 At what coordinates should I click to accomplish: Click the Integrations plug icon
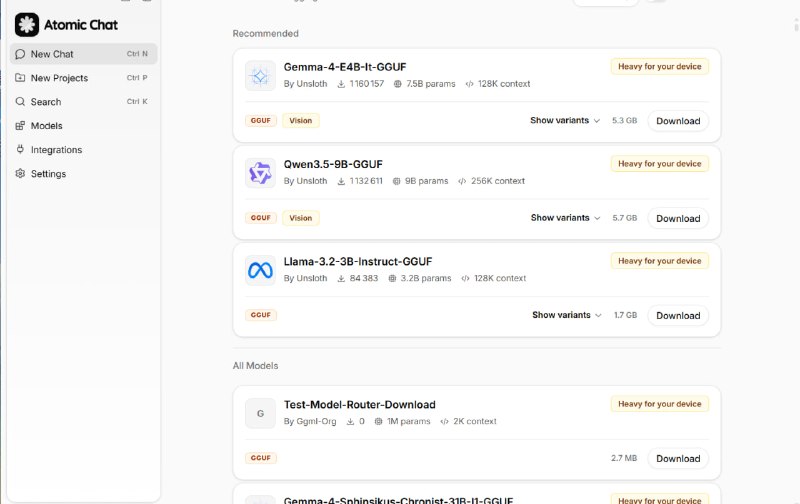click(20, 149)
